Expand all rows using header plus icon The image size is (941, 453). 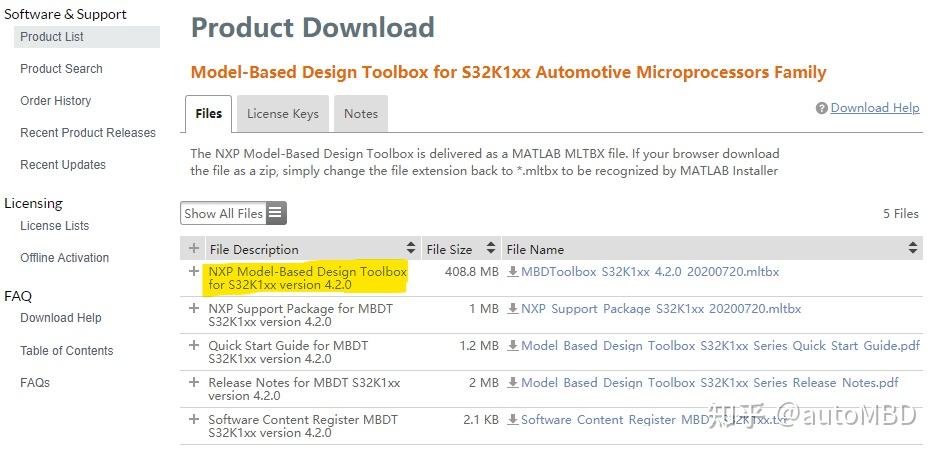[193, 248]
